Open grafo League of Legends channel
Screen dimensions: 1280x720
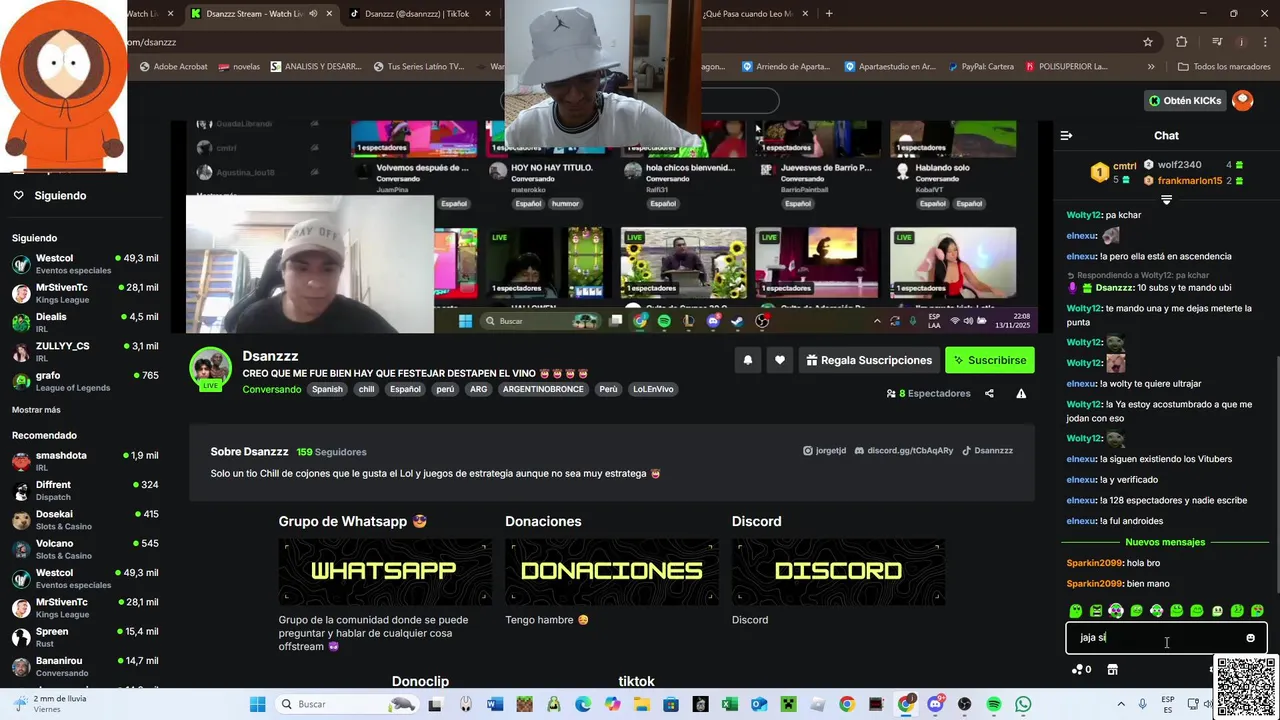(85, 381)
